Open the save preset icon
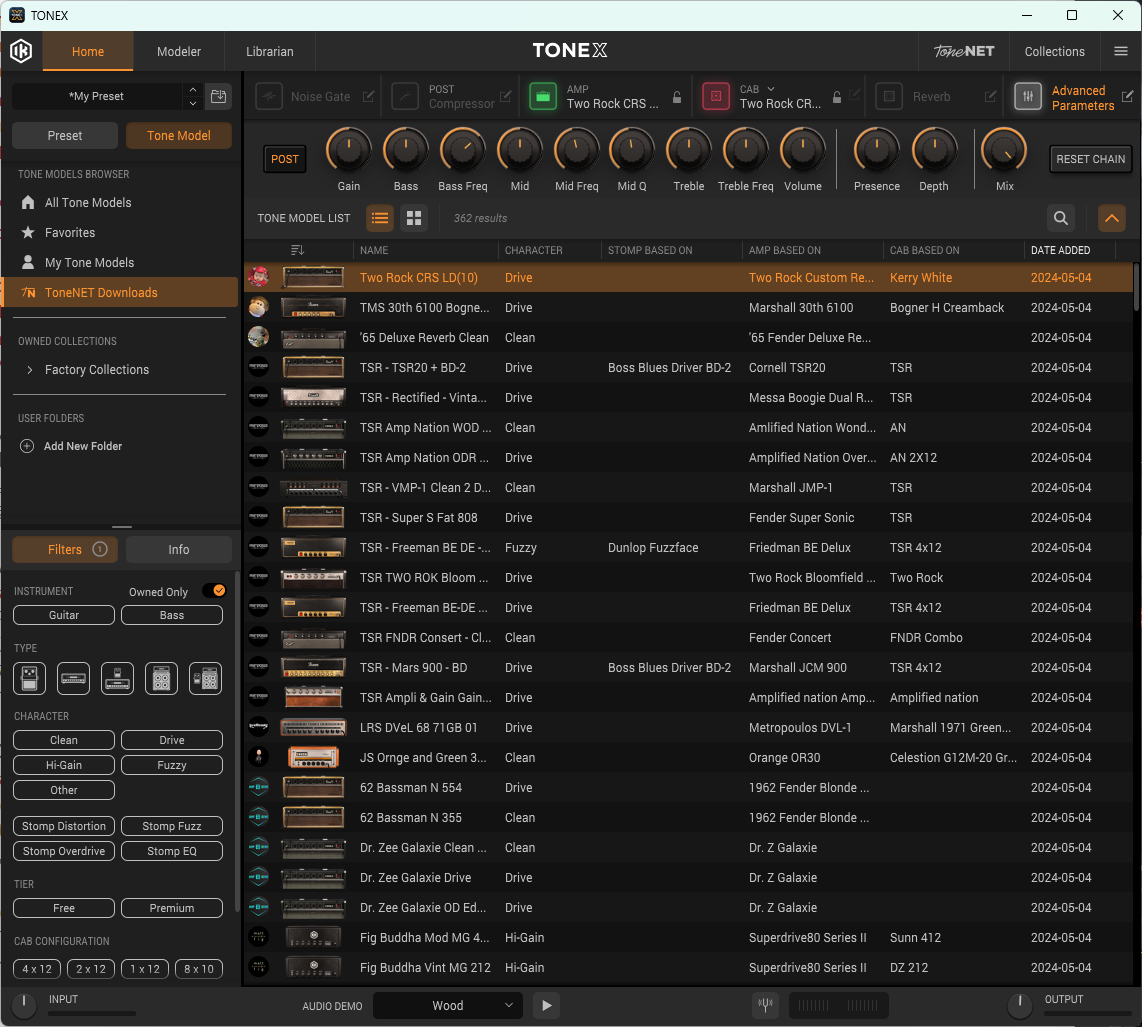Viewport: 1142px width, 1027px height. (x=218, y=96)
